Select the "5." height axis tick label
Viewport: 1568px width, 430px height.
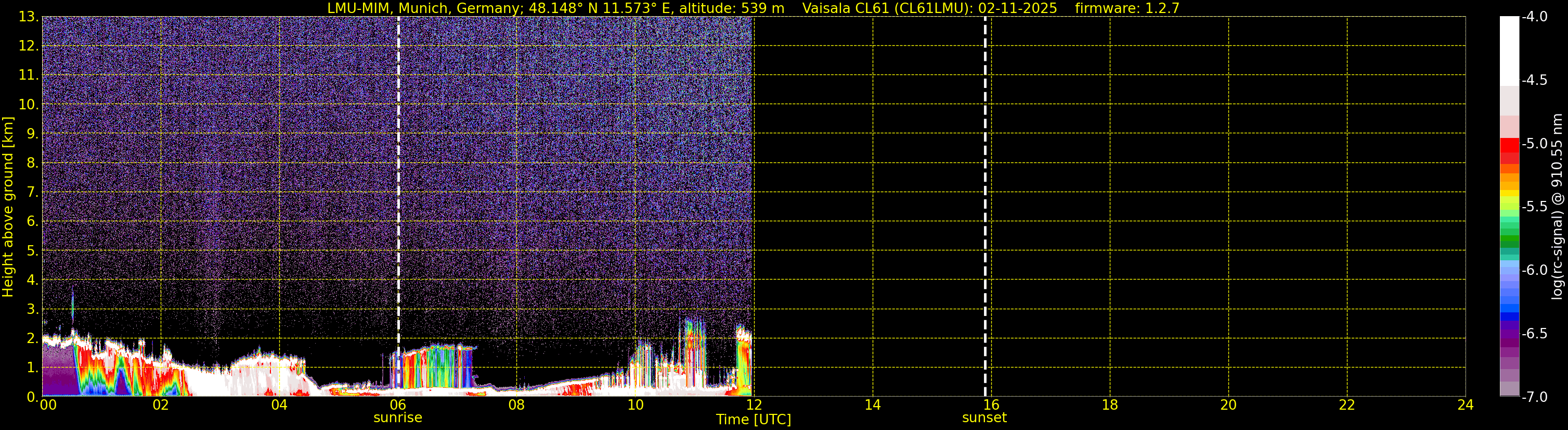point(32,250)
